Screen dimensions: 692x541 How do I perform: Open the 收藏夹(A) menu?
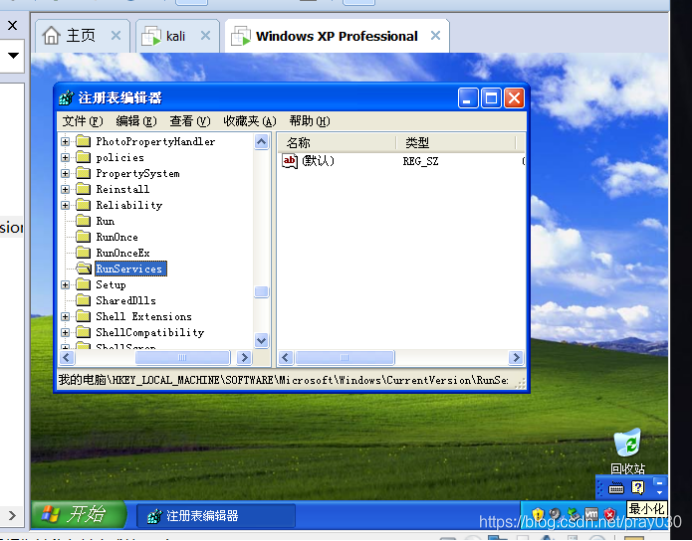click(250, 121)
